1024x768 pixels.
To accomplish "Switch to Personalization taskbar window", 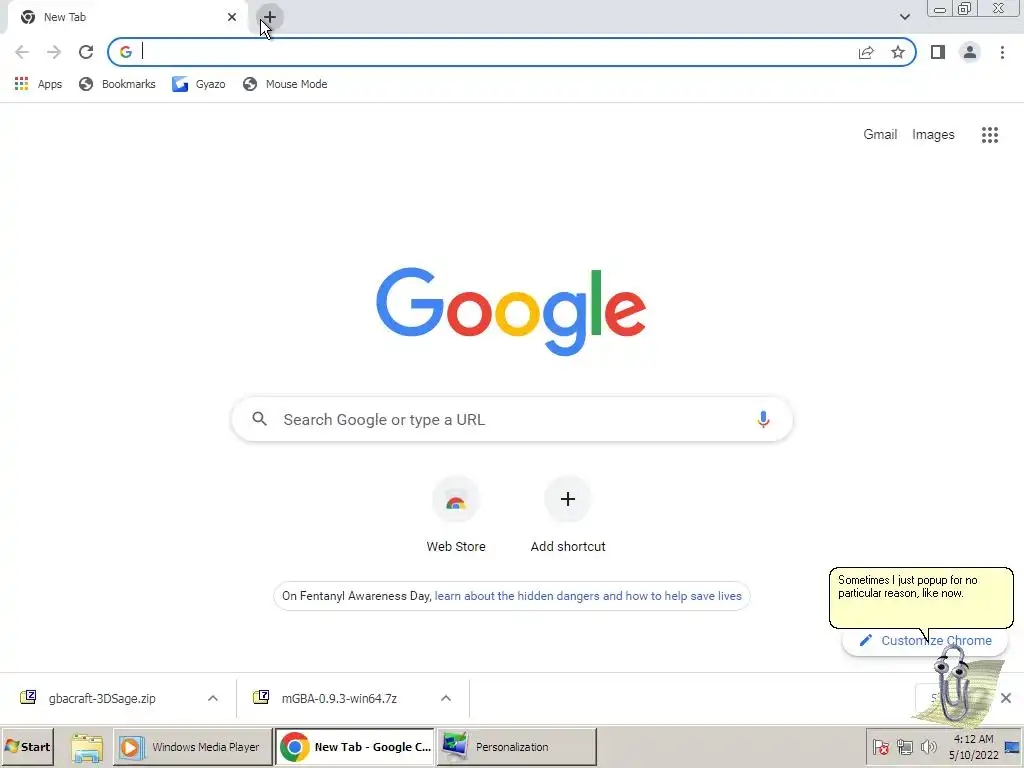I will (x=517, y=747).
